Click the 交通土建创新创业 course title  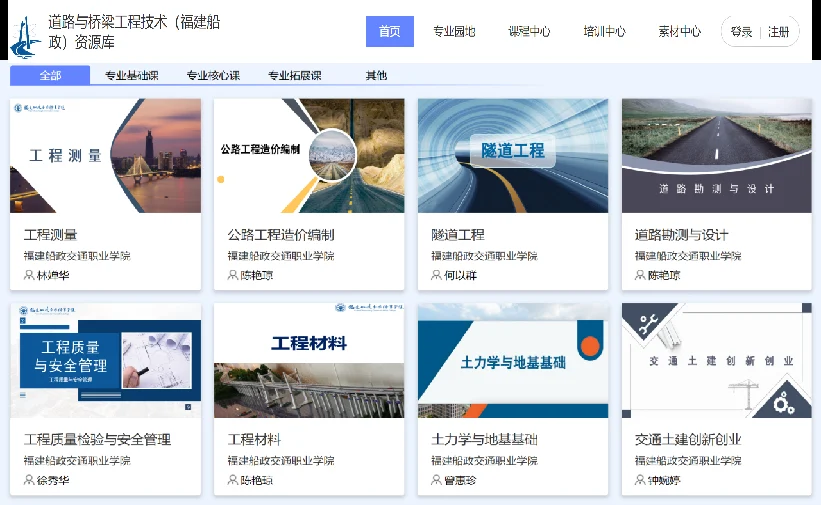(x=688, y=440)
